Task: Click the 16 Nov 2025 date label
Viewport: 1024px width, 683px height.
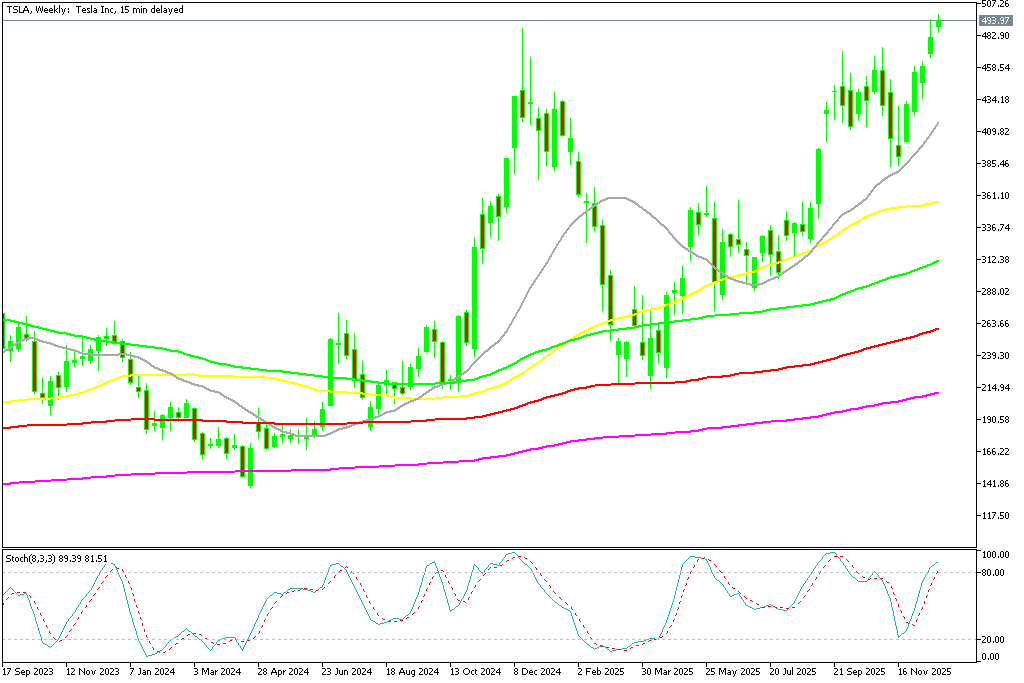Action: coord(924,671)
